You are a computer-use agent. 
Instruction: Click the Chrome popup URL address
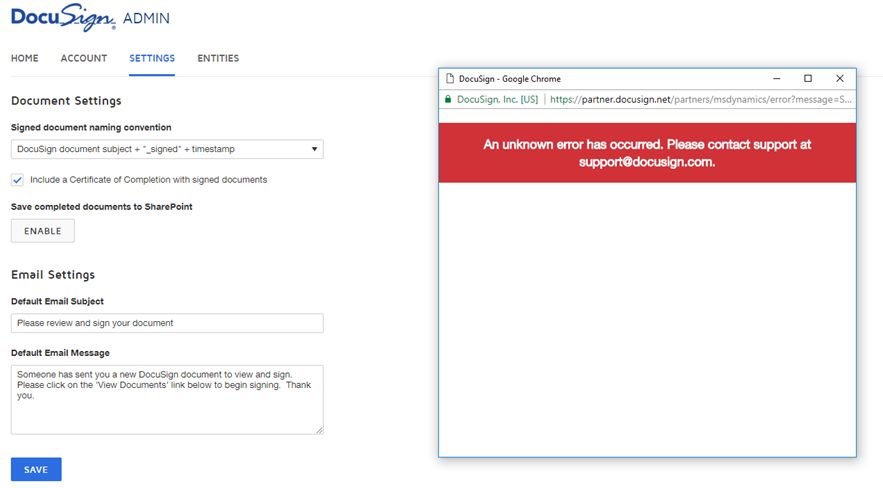(x=701, y=100)
